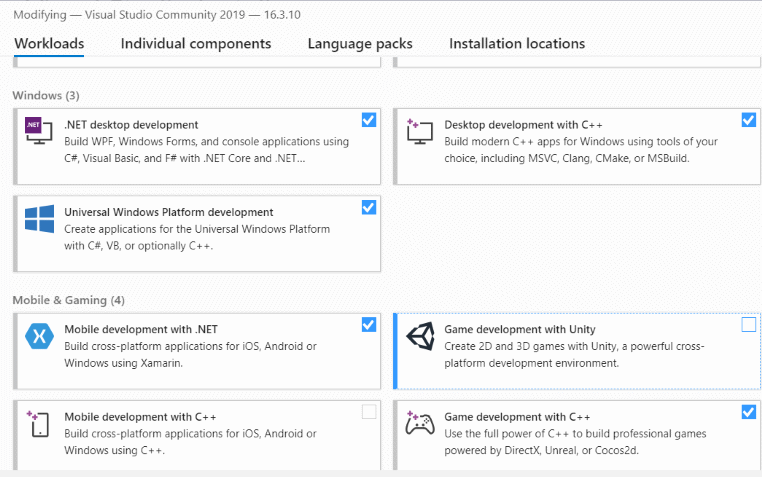The height and width of the screenshot is (477, 762).
Task: Select the Game development with Unity title
Action: [520, 329]
